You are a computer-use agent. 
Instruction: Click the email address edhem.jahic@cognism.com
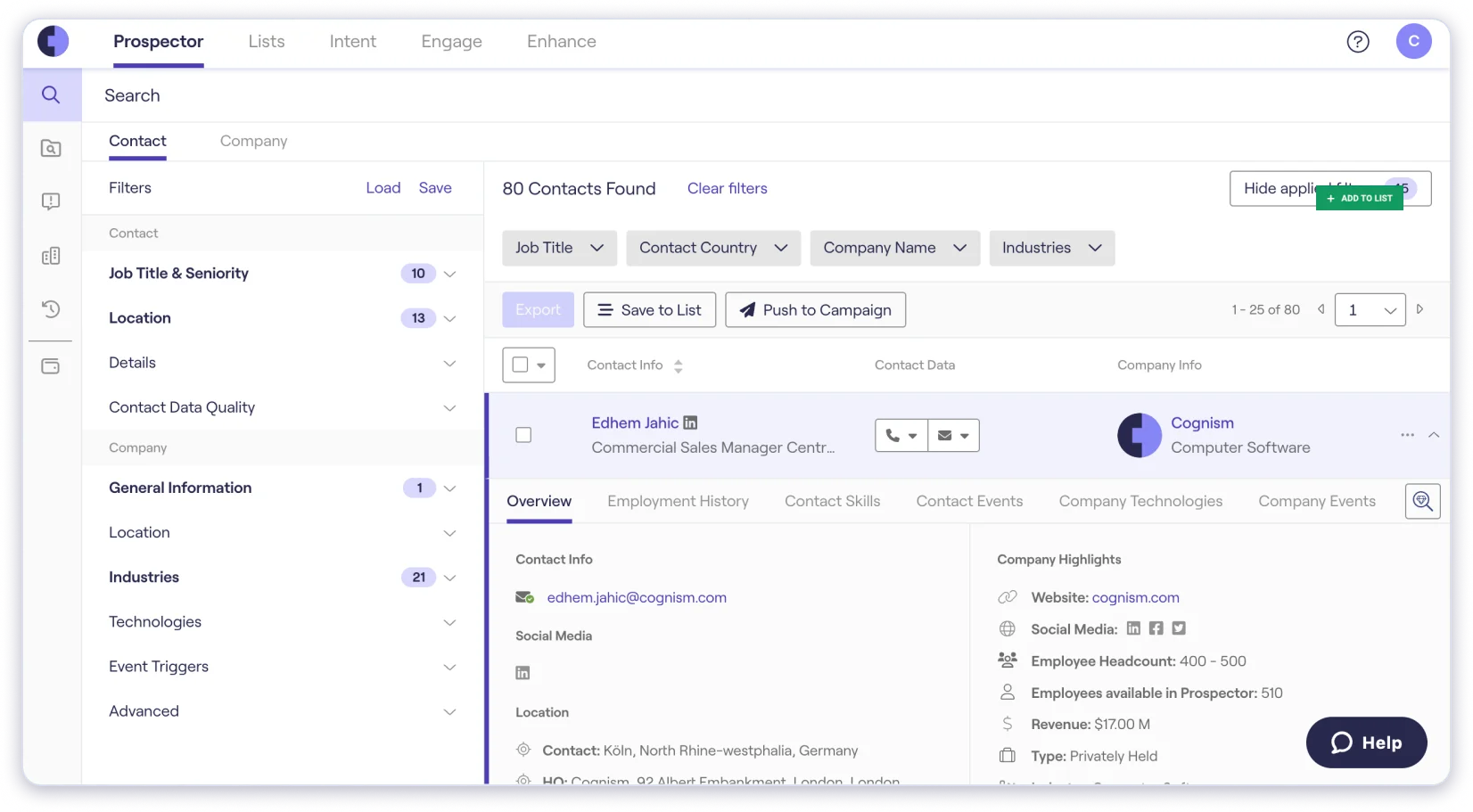(x=636, y=597)
